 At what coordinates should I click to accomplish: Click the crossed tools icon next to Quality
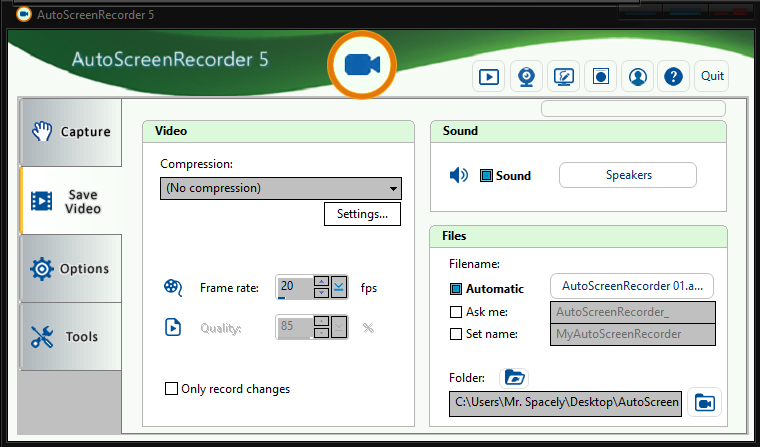[368, 328]
